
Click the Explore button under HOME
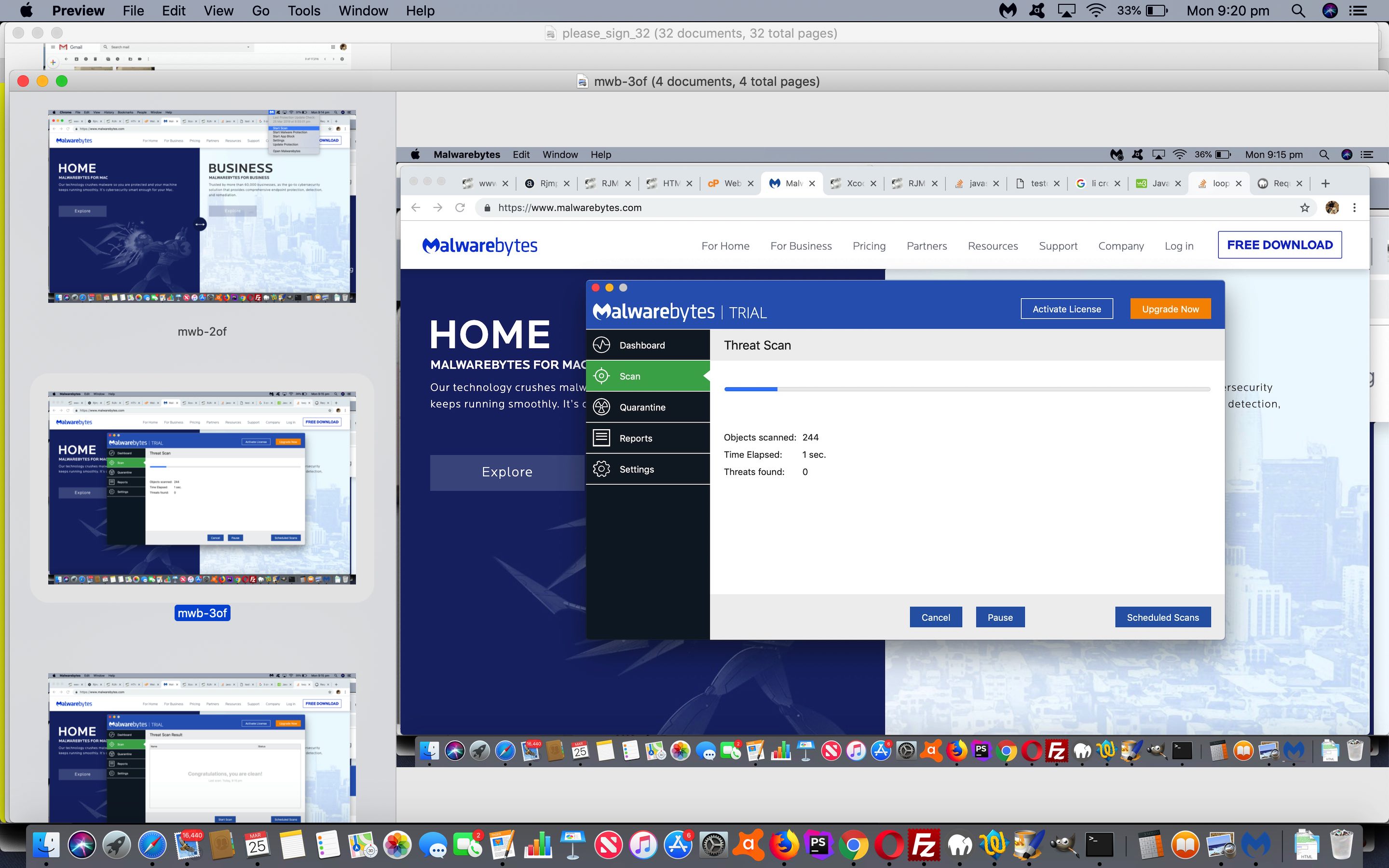(507, 472)
